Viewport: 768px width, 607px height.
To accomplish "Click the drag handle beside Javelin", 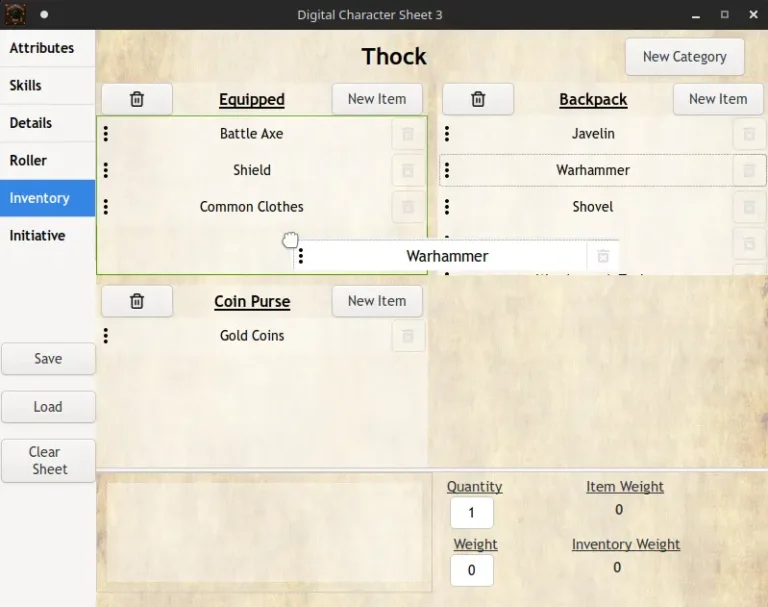I will point(447,134).
